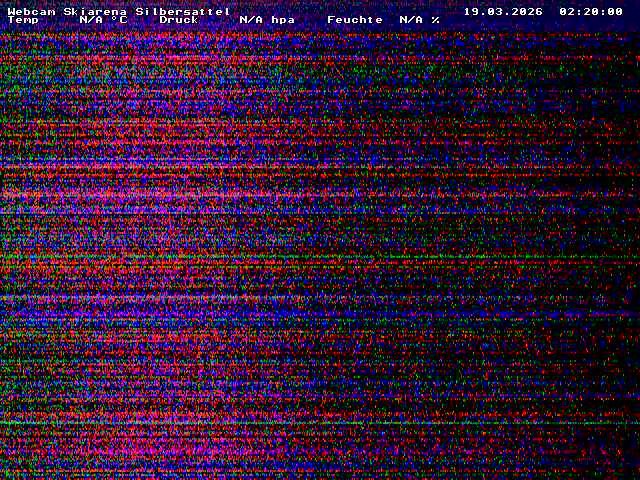Click the 'N/A °C' temperature value
640x480 pixels.
103,20
